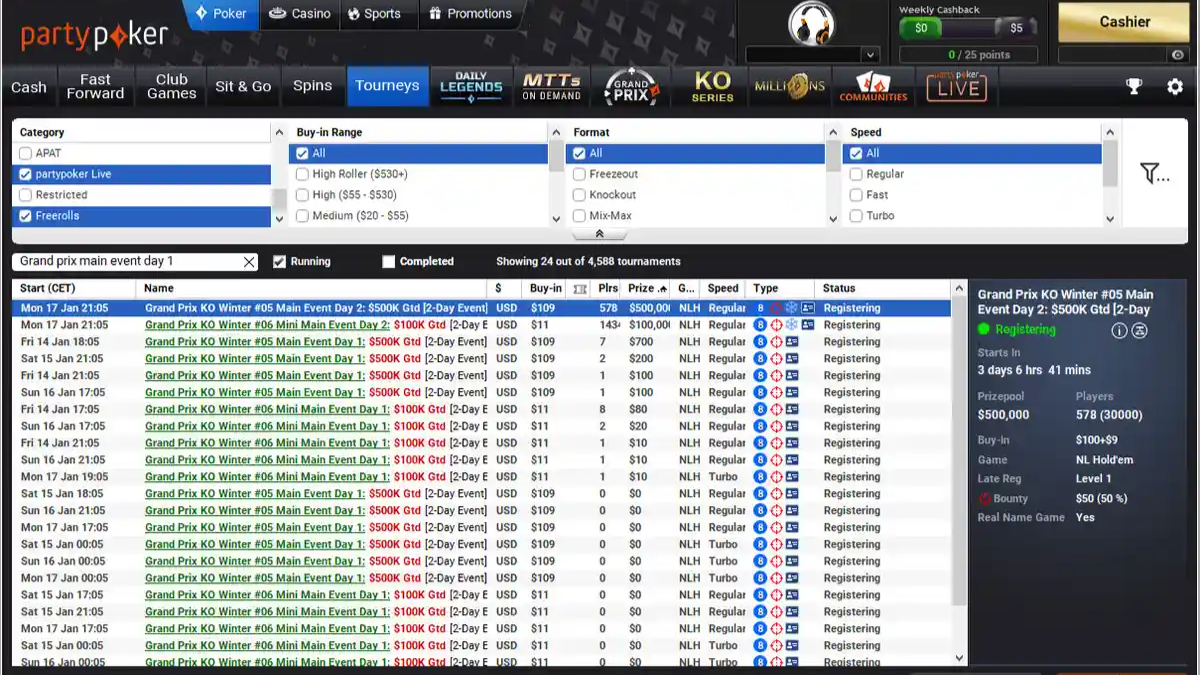Open the Grand Prix lobby logo
This screenshot has height=675, width=1200.
(632, 87)
